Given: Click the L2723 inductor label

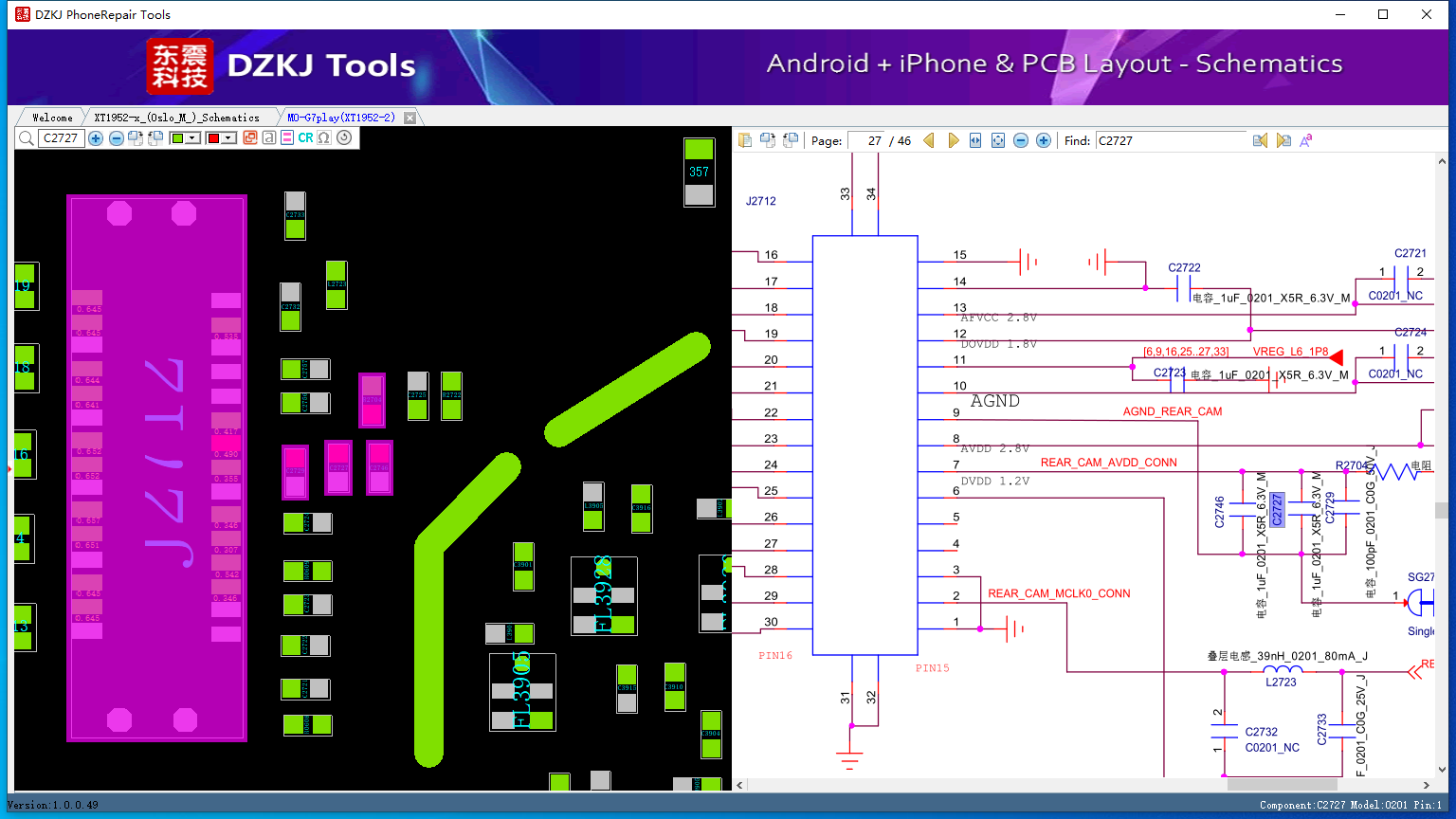Looking at the screenshot, I should point(1281,682).
